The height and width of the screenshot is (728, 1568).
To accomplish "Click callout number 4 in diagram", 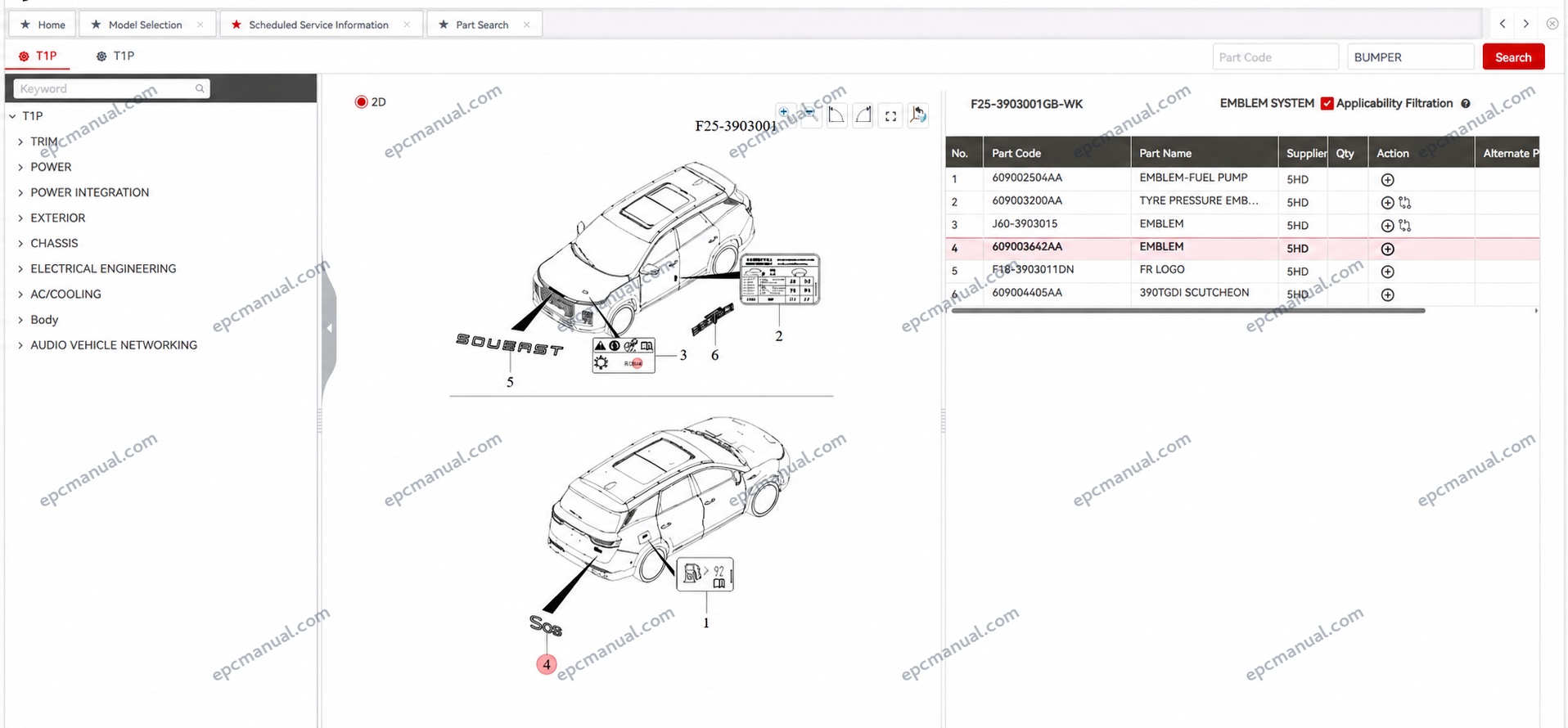I will (x=547, y=664).
